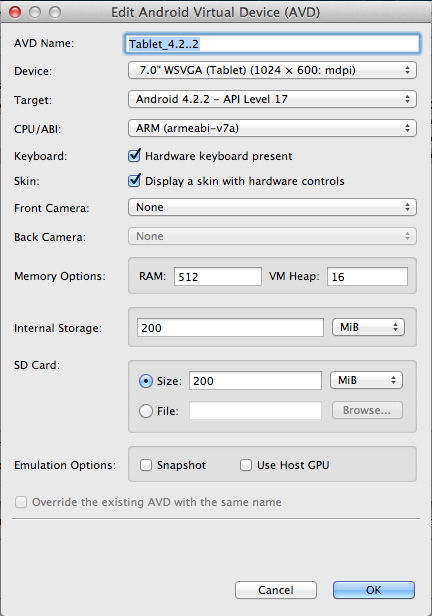Open the Target Android version dropdown

click(x=272, y=99)
